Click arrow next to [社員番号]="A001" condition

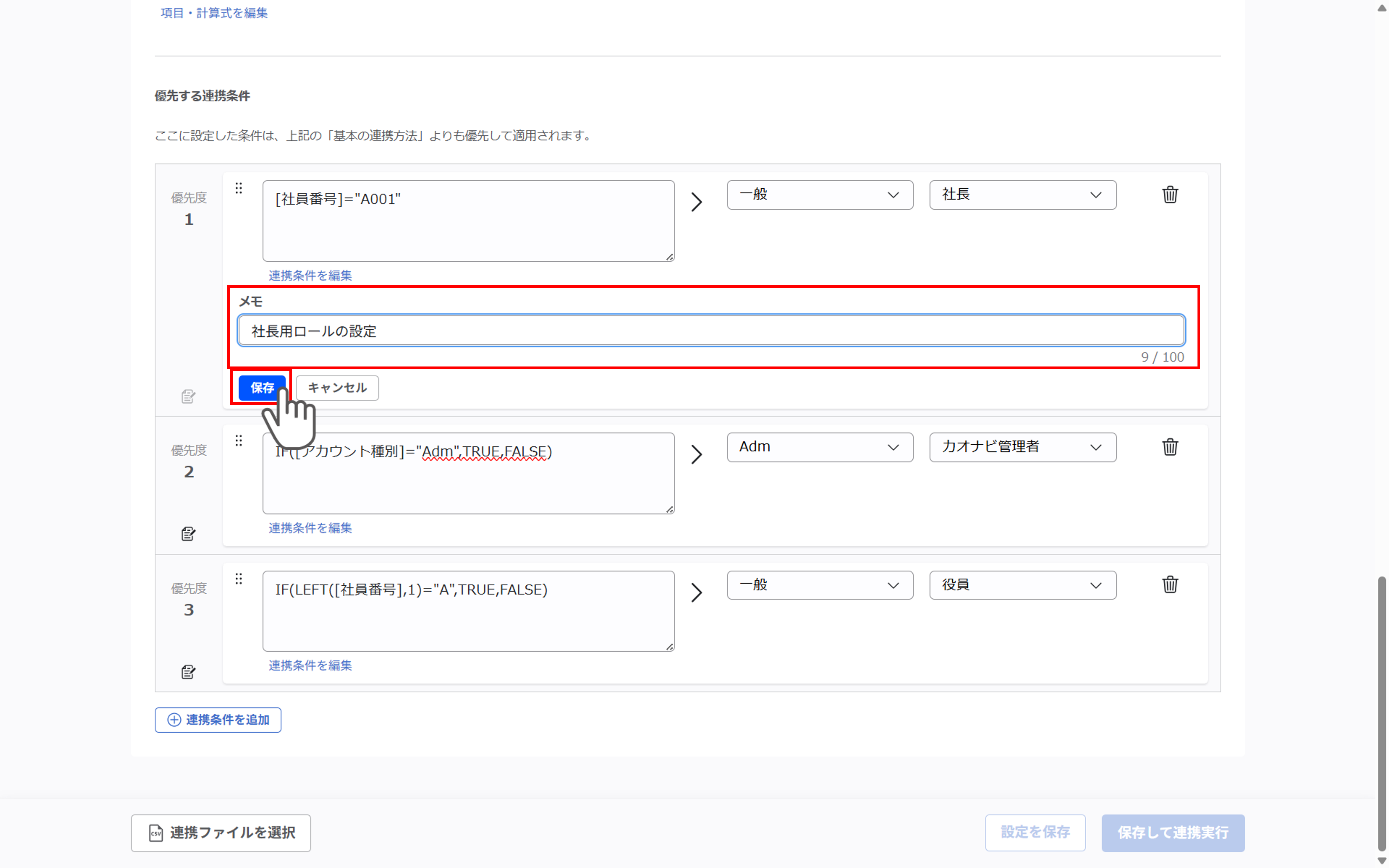tap(696, 202)
